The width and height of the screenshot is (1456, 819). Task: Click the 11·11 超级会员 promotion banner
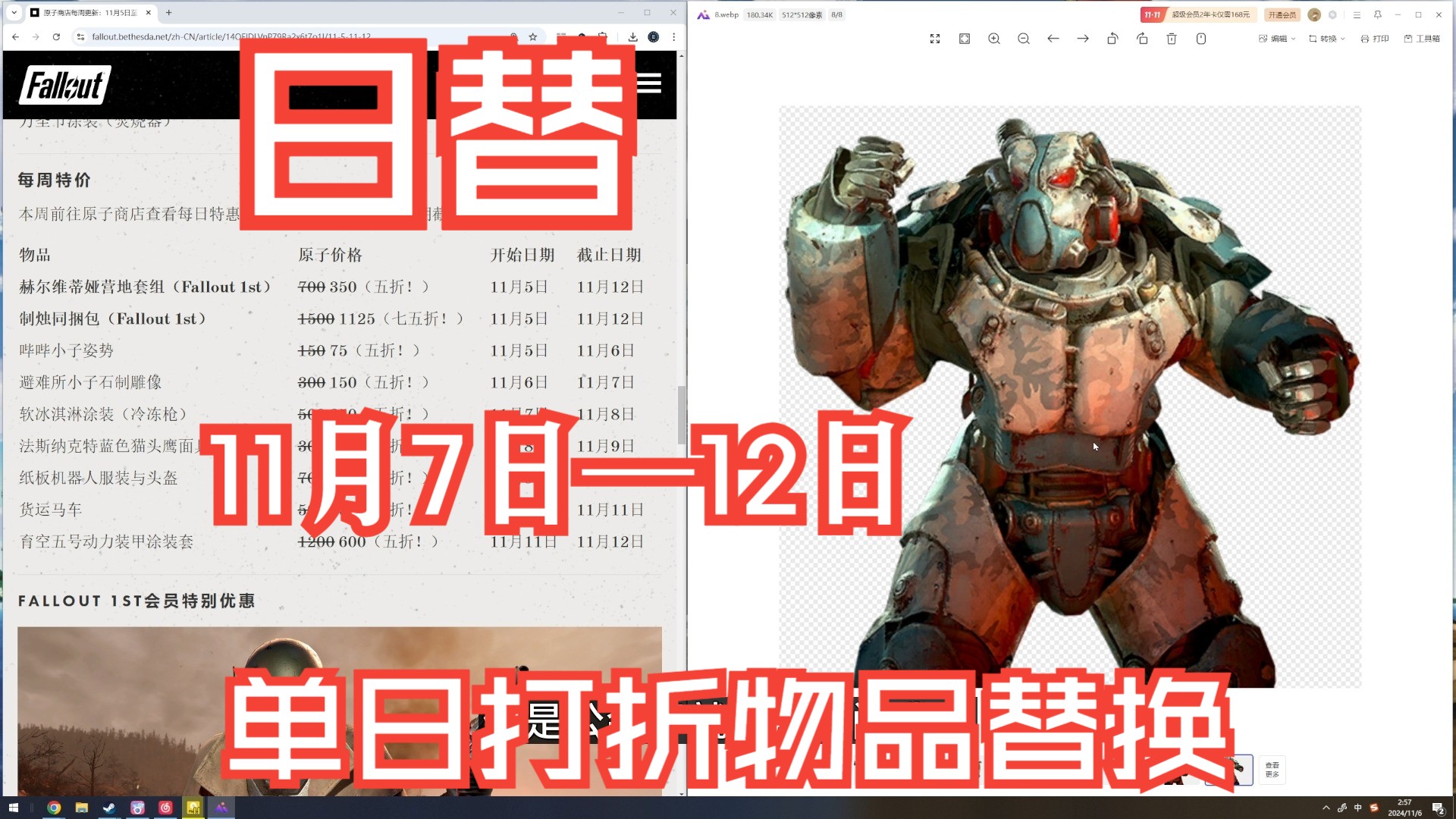[1198, 14]
